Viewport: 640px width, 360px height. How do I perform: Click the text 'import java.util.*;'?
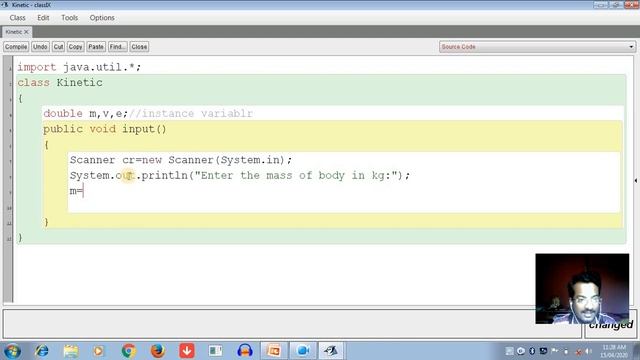click(79, 67)
